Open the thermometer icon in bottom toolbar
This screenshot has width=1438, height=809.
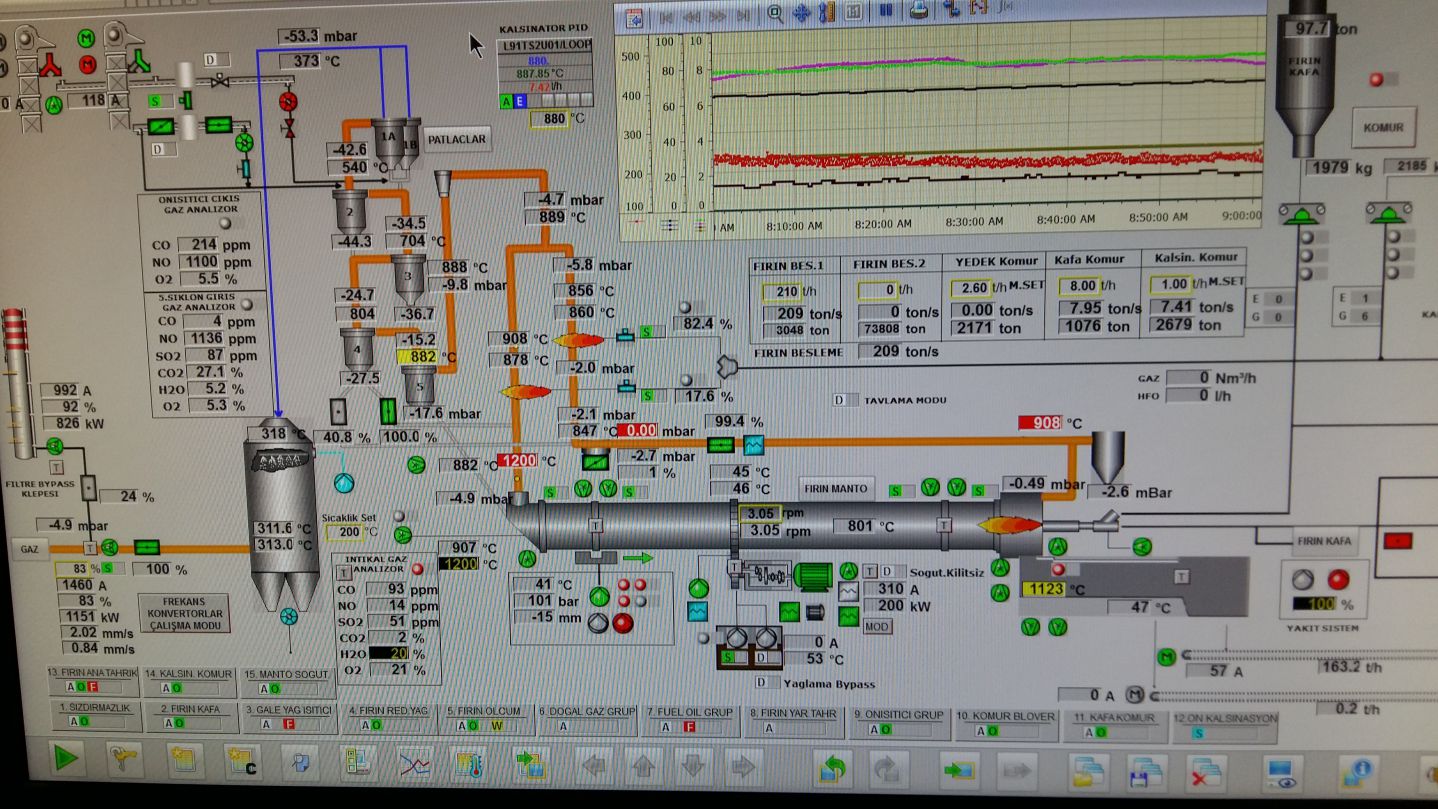470,766
